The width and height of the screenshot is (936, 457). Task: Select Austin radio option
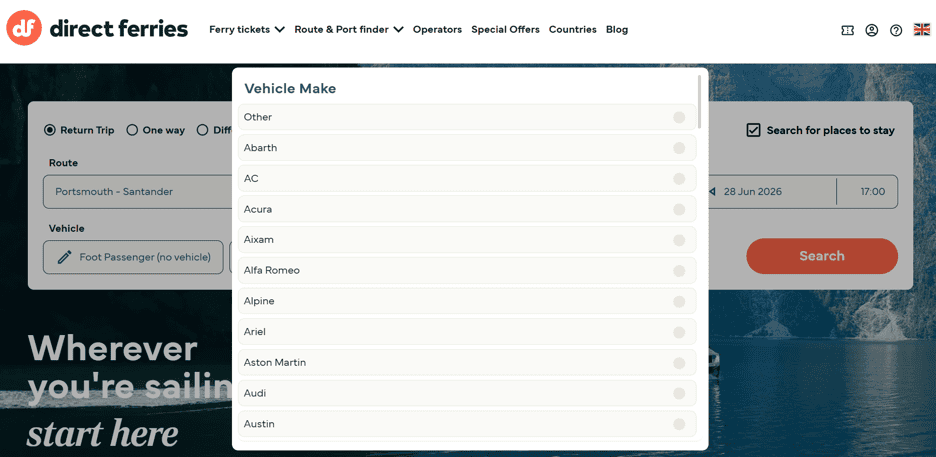(679, 424)
